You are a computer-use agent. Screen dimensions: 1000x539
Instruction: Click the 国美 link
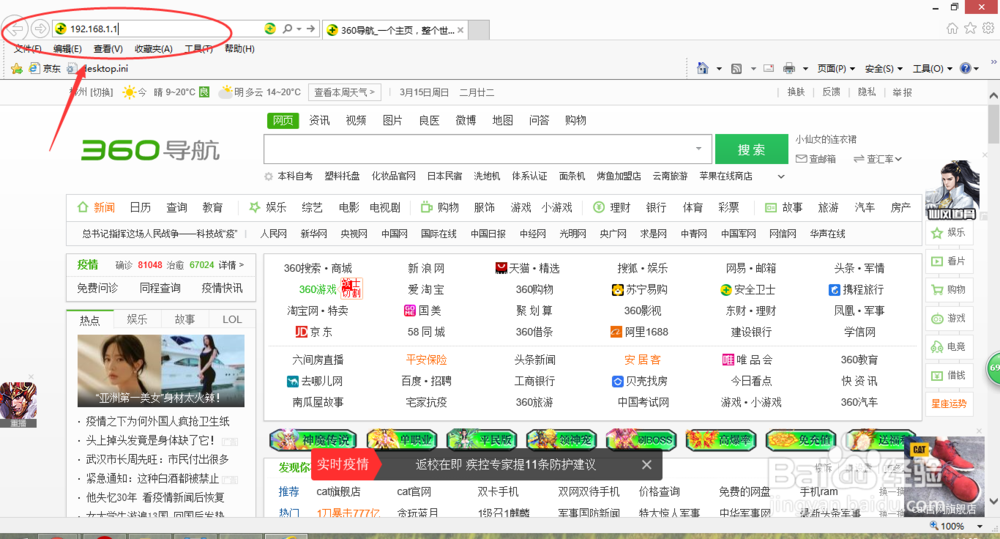[423, 311]
